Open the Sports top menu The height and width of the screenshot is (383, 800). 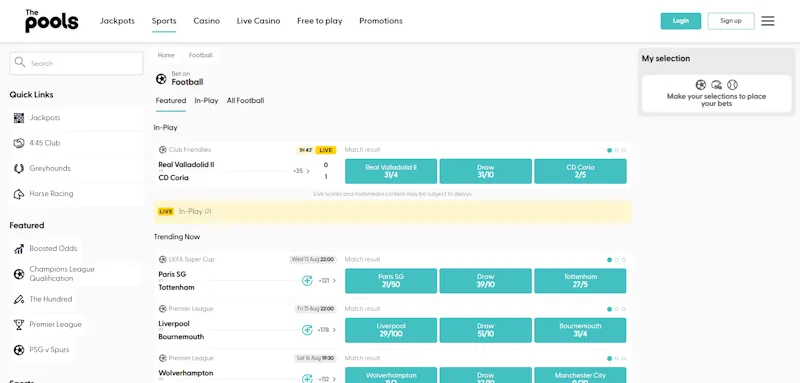click(x=164, y=21)
